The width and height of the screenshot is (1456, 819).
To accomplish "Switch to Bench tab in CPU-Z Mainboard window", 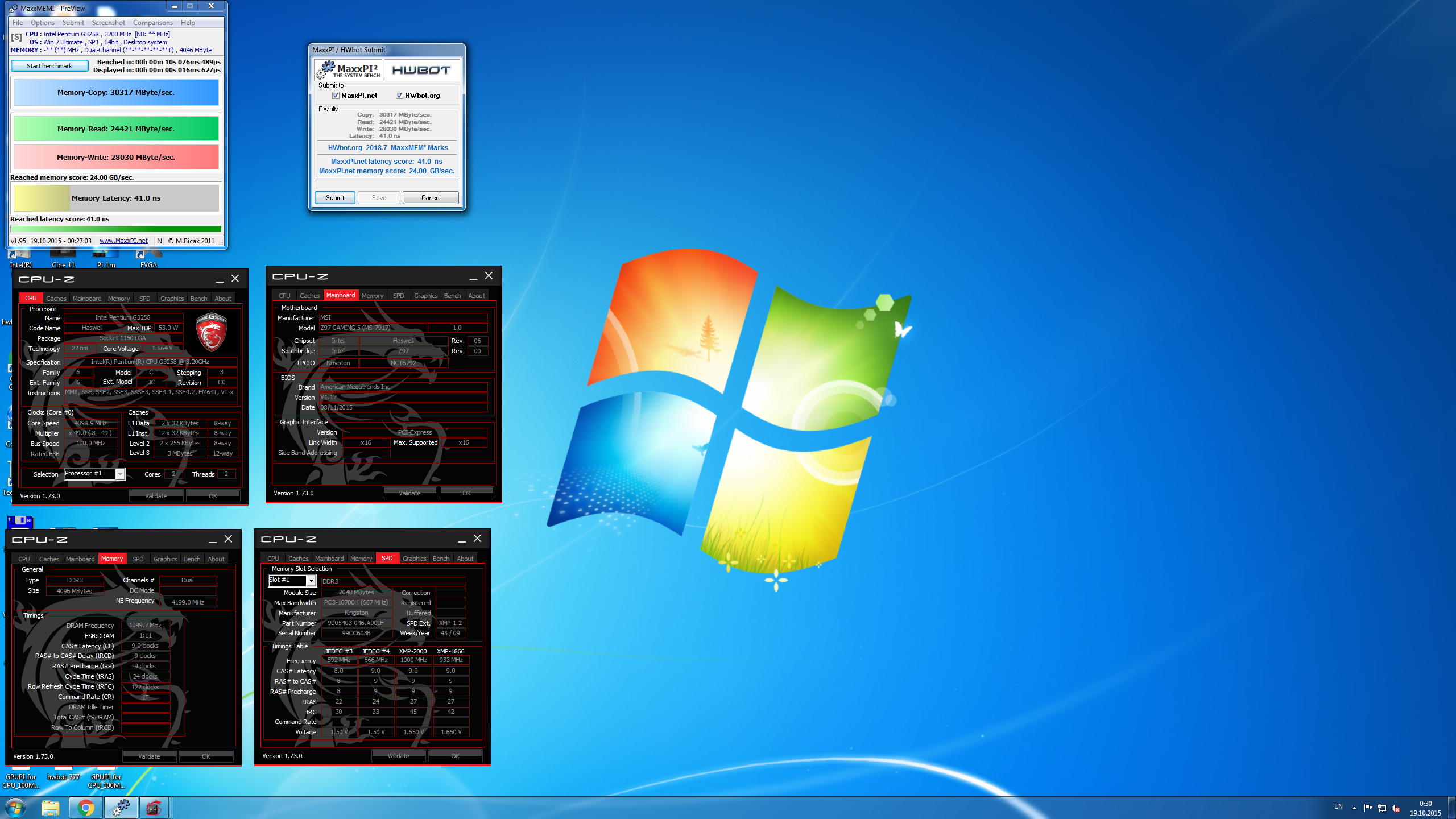I will [452, 296].
